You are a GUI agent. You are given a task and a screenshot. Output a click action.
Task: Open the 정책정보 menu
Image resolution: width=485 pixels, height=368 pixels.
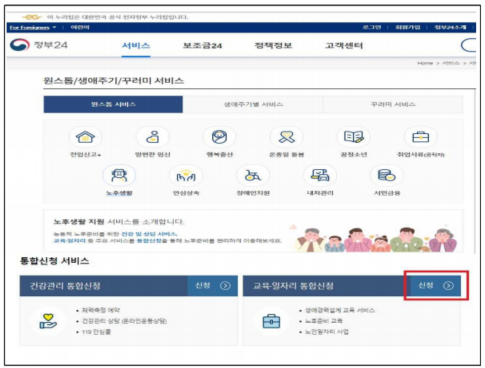273,45
